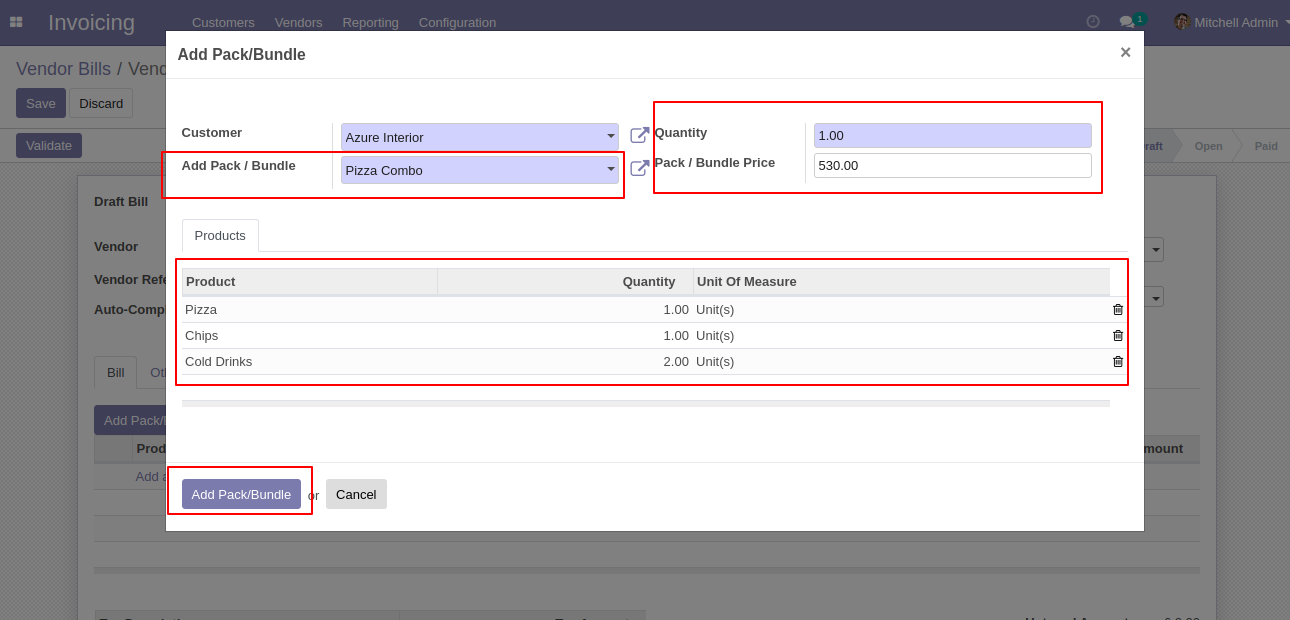The width and height of the screenshot is (1290, 620).
Task: Close the Add Pack/Bundle dialog
Action: tap(1125, 53)
